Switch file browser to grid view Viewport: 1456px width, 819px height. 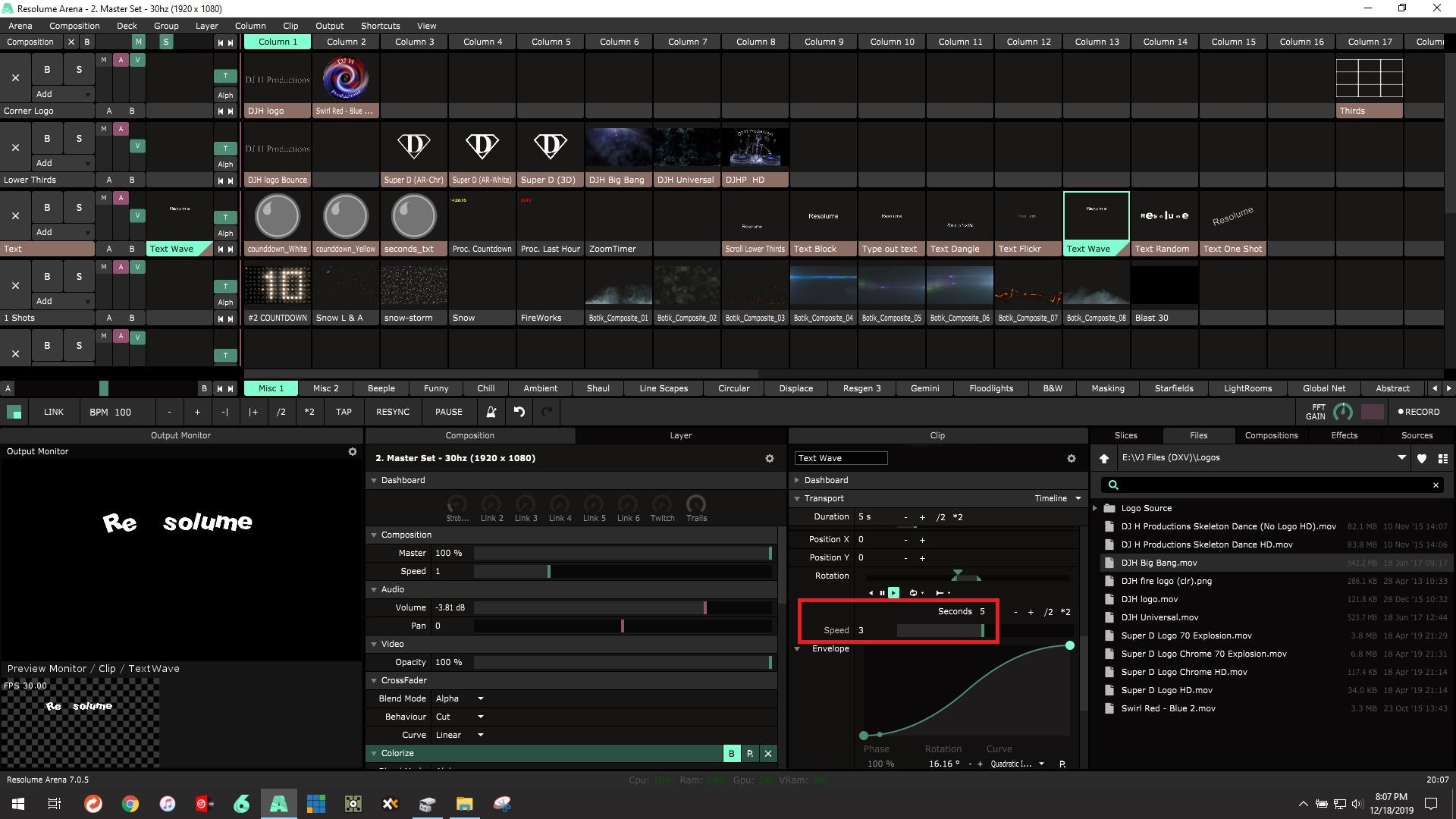click(1442, 458)
